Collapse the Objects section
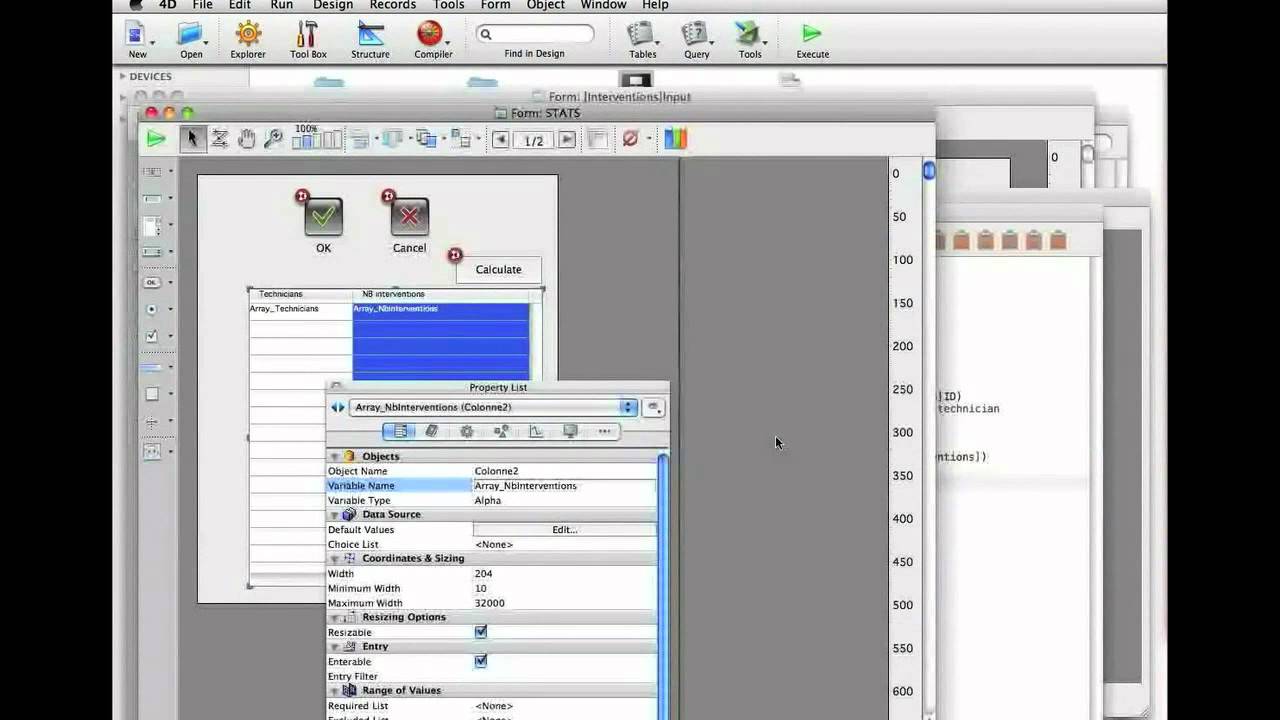This screenshot has height=720, width=1280. (x=335, y=457)
